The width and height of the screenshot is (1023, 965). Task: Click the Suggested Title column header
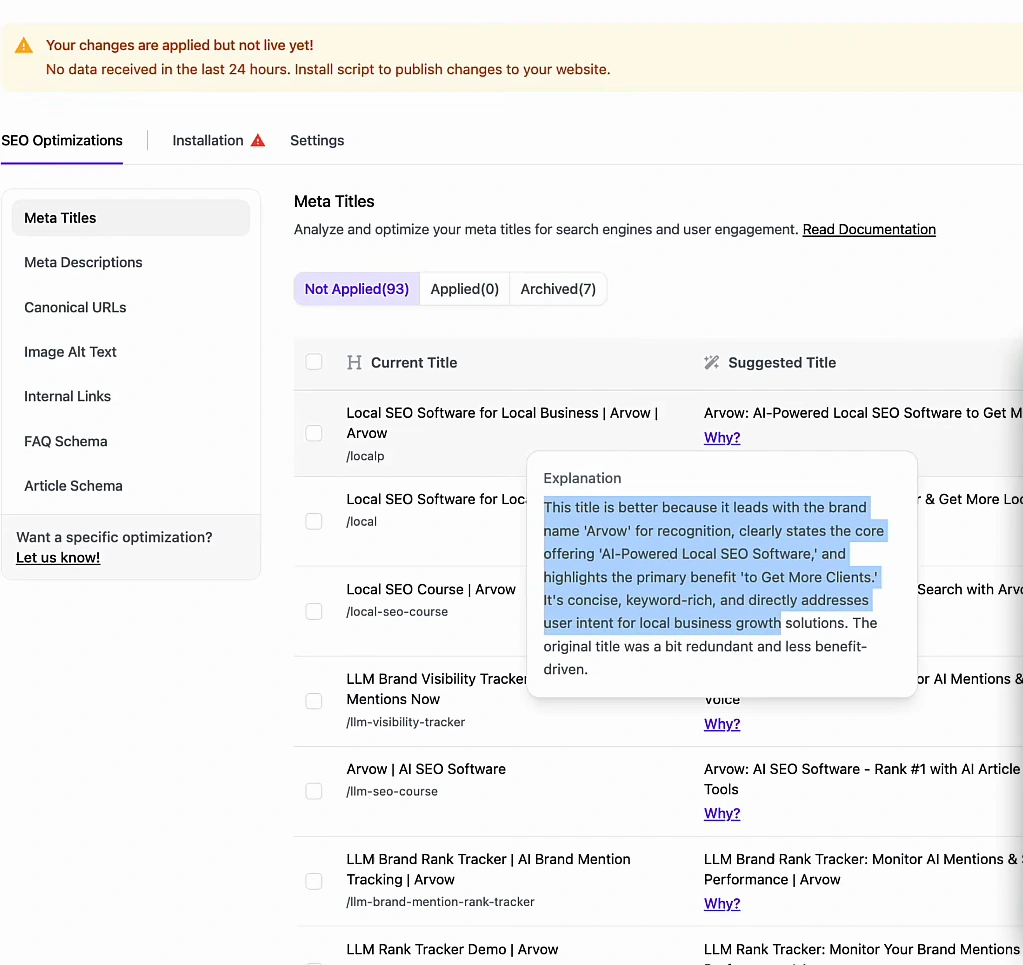pos(782,363)
